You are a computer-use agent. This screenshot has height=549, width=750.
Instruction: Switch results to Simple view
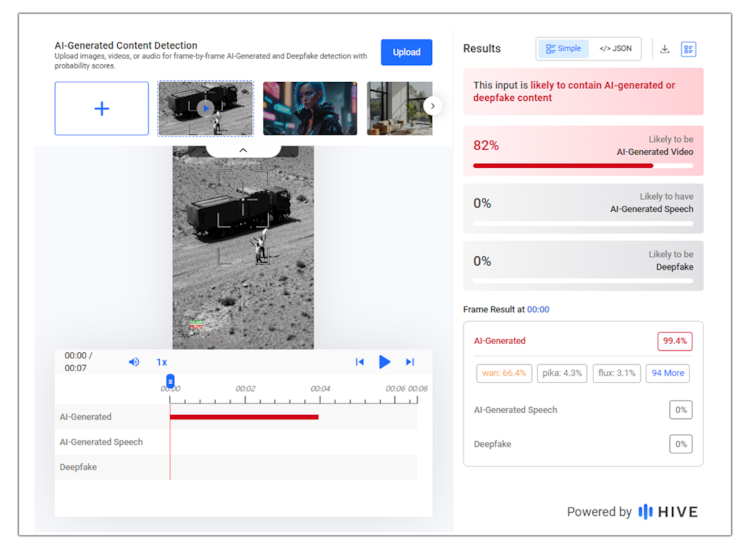click(564, 49)
